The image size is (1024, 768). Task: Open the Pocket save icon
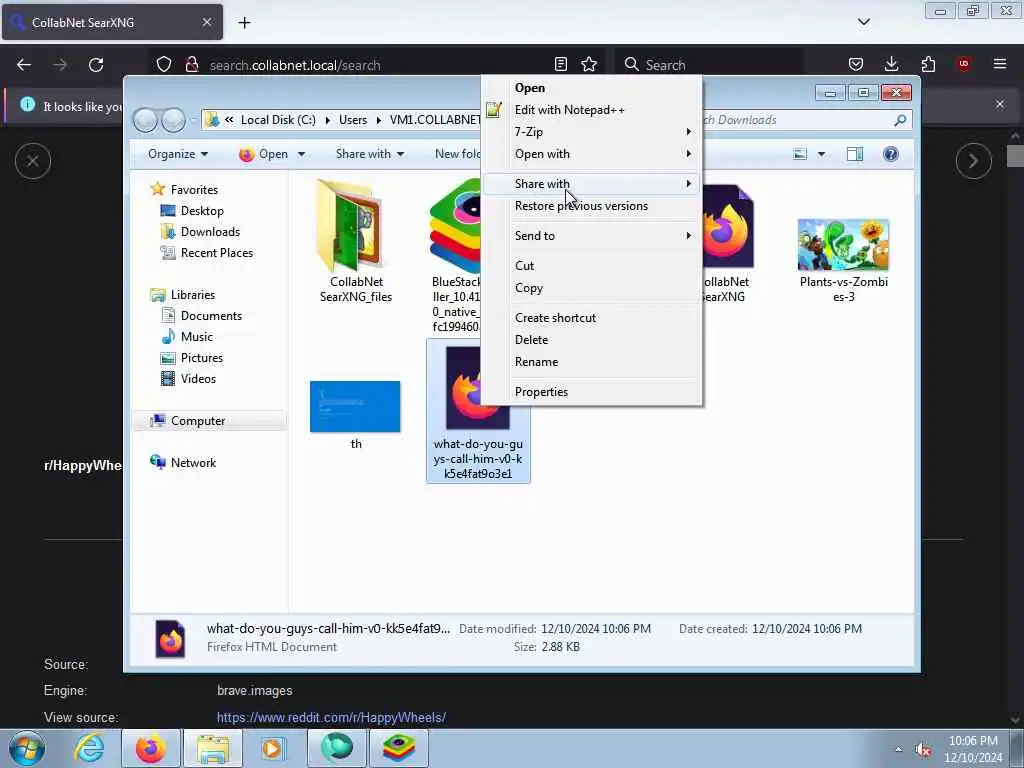pyautogui.click(x=856, y=64)
